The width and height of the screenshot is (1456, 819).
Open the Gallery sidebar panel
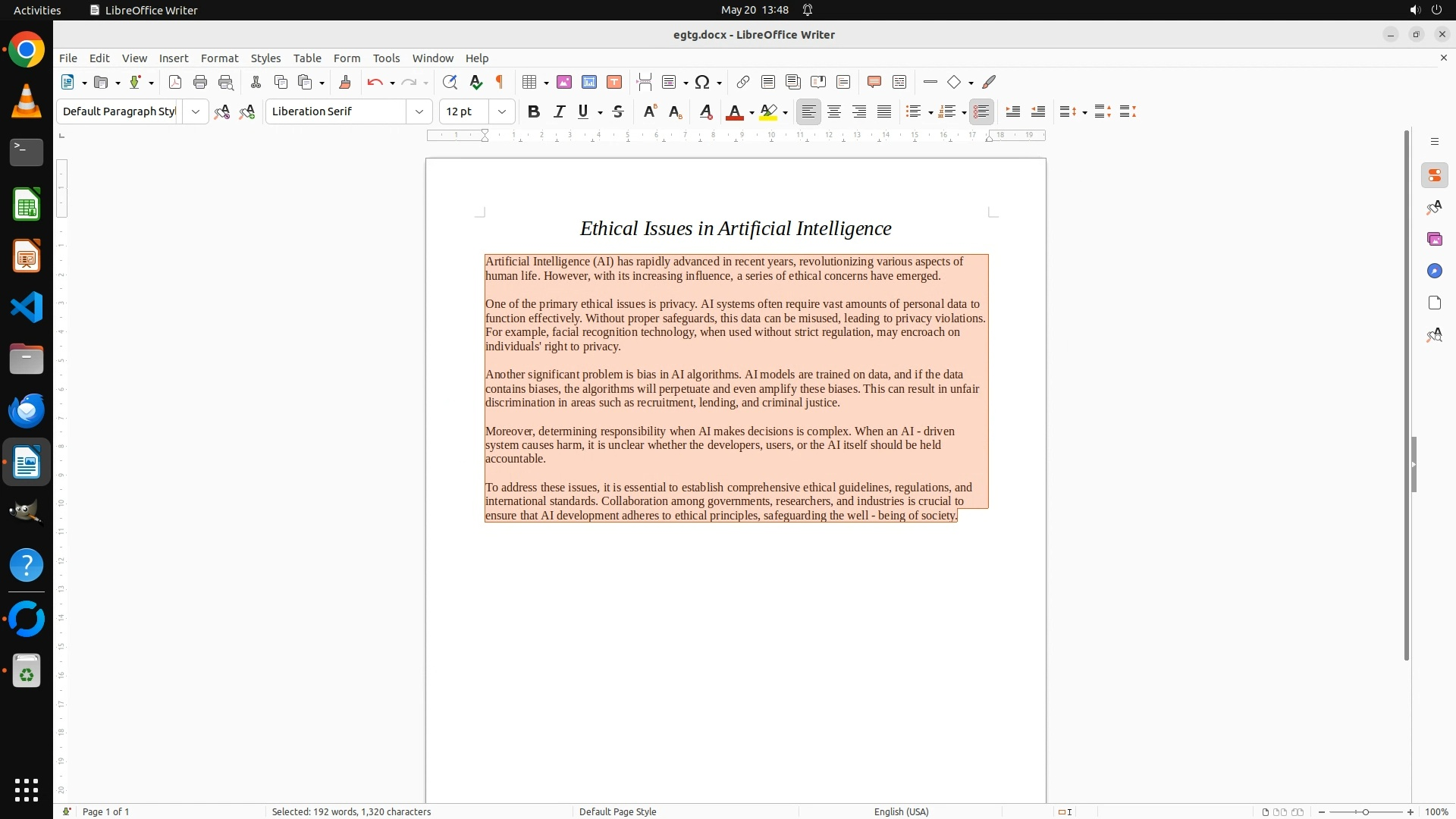(1434, 240)
